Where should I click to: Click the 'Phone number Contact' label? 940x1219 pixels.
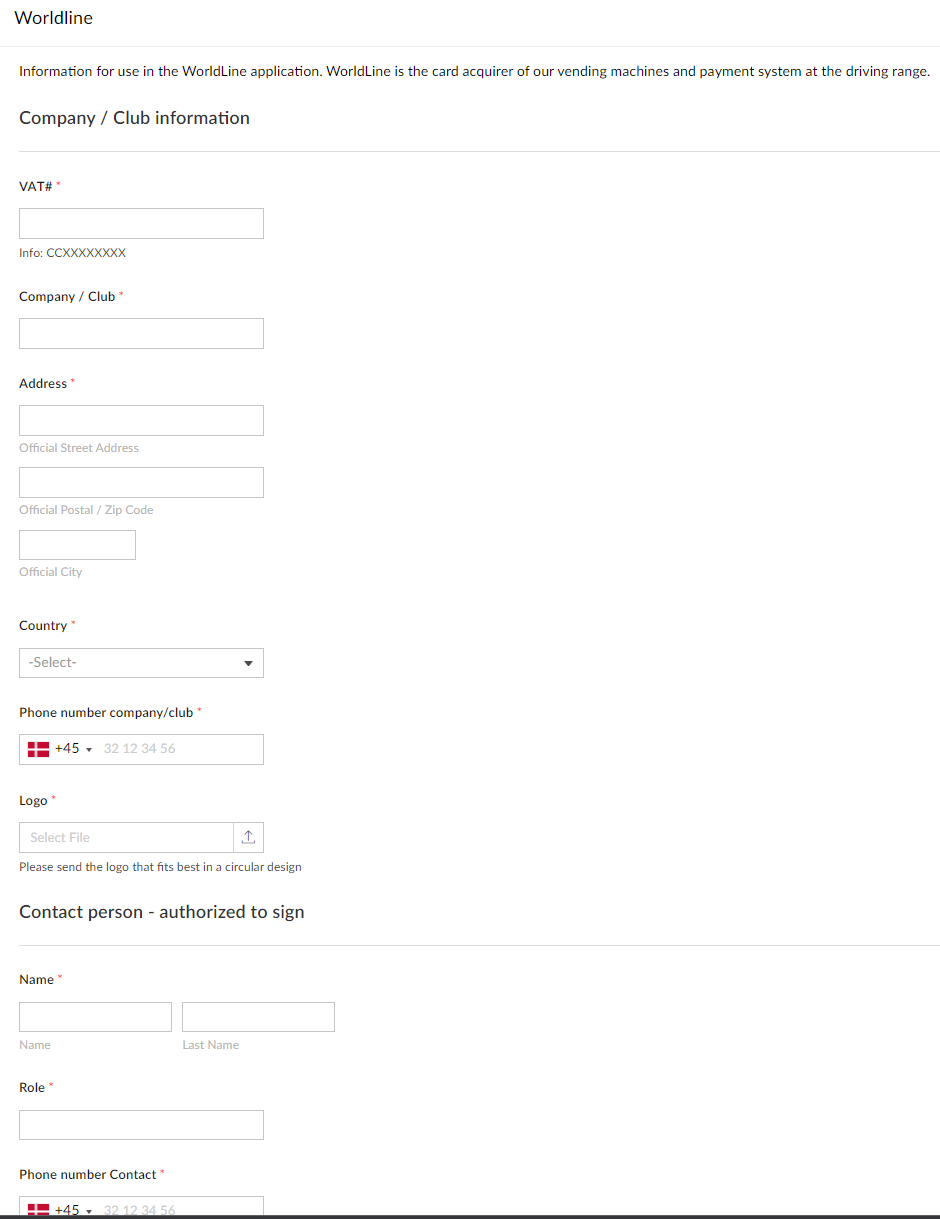pos(88,1174)
